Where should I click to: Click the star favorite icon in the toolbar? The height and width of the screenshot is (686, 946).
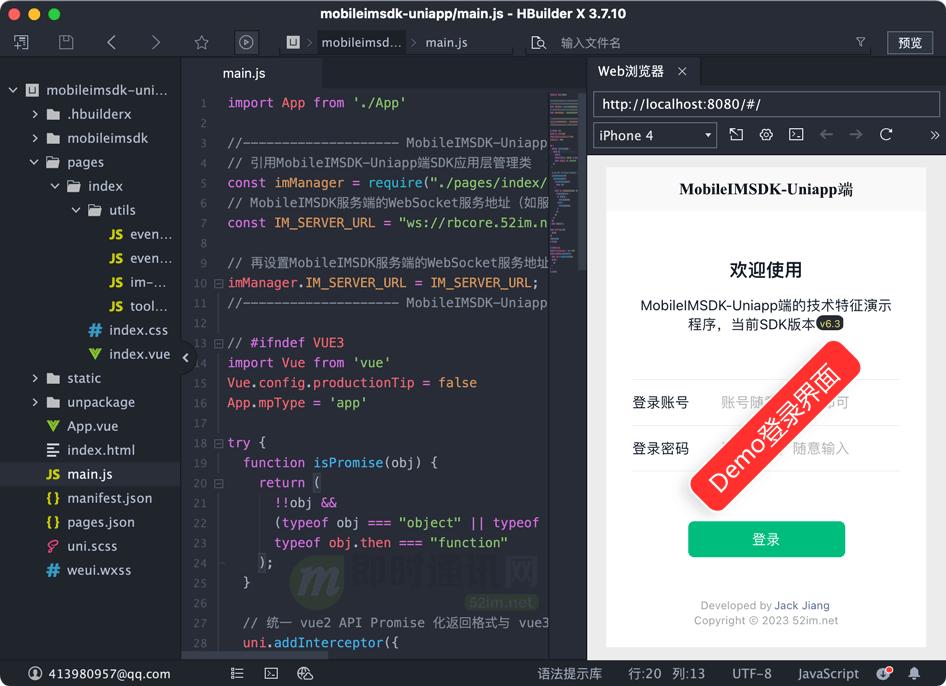202,42
